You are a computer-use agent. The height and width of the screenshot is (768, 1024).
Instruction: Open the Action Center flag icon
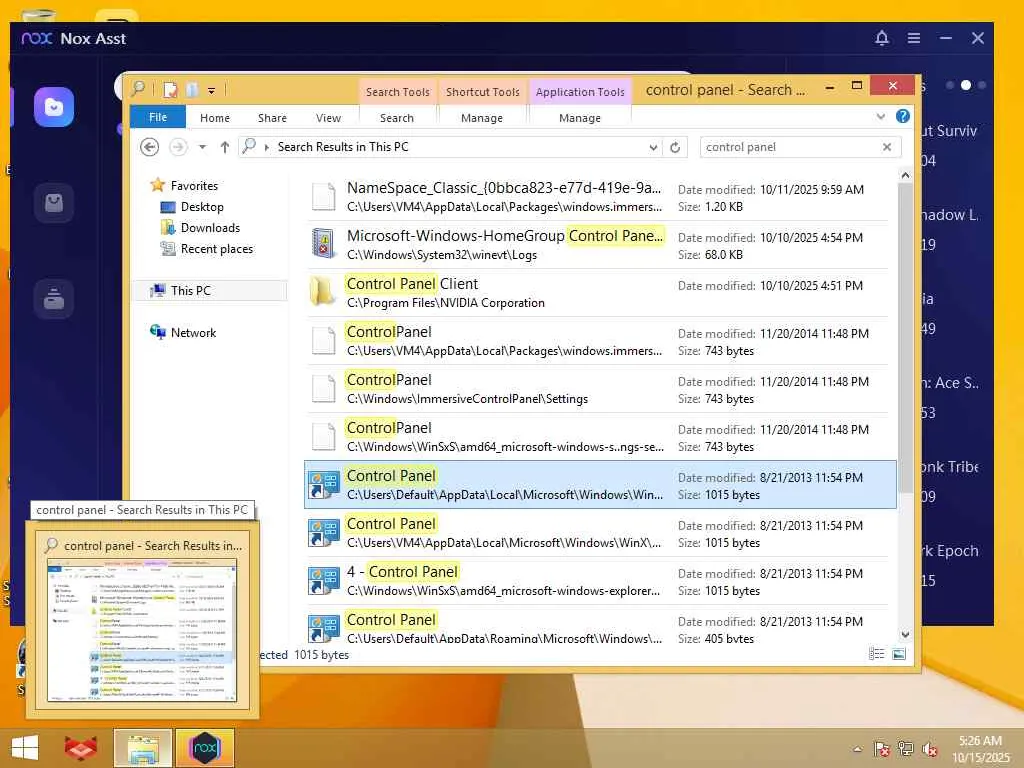tap(882, 749)
